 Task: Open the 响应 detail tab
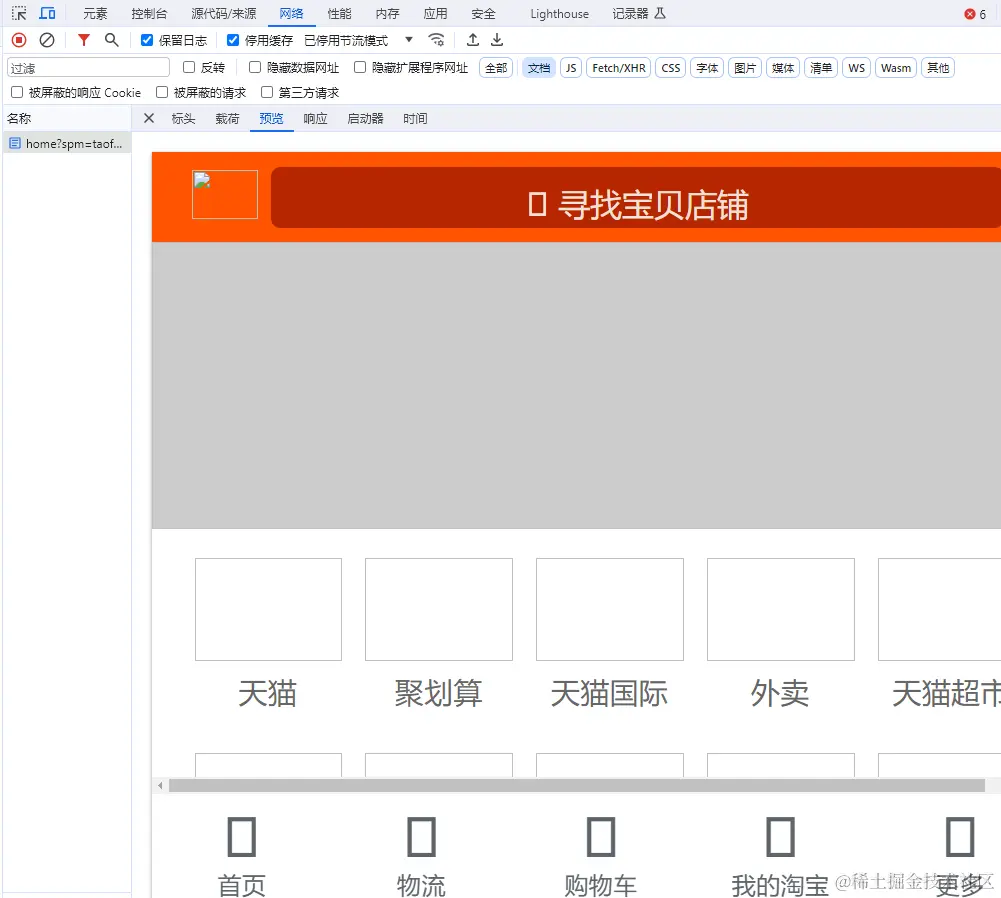click(x=315, y=119)
